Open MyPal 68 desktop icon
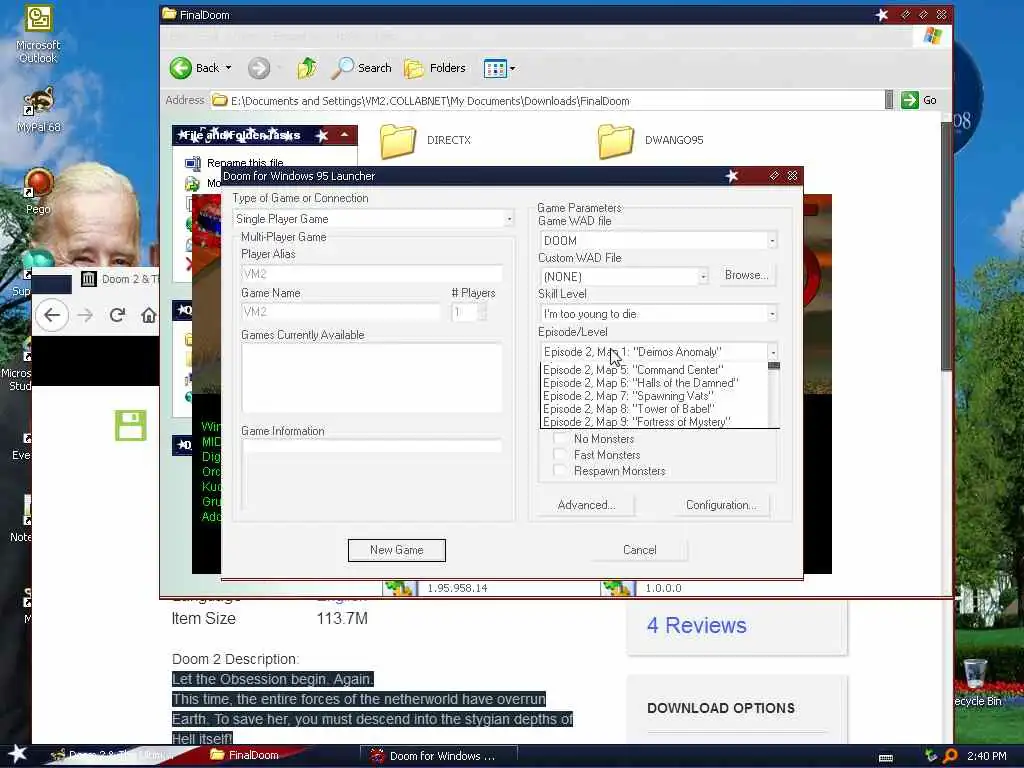 pos(39,110)
